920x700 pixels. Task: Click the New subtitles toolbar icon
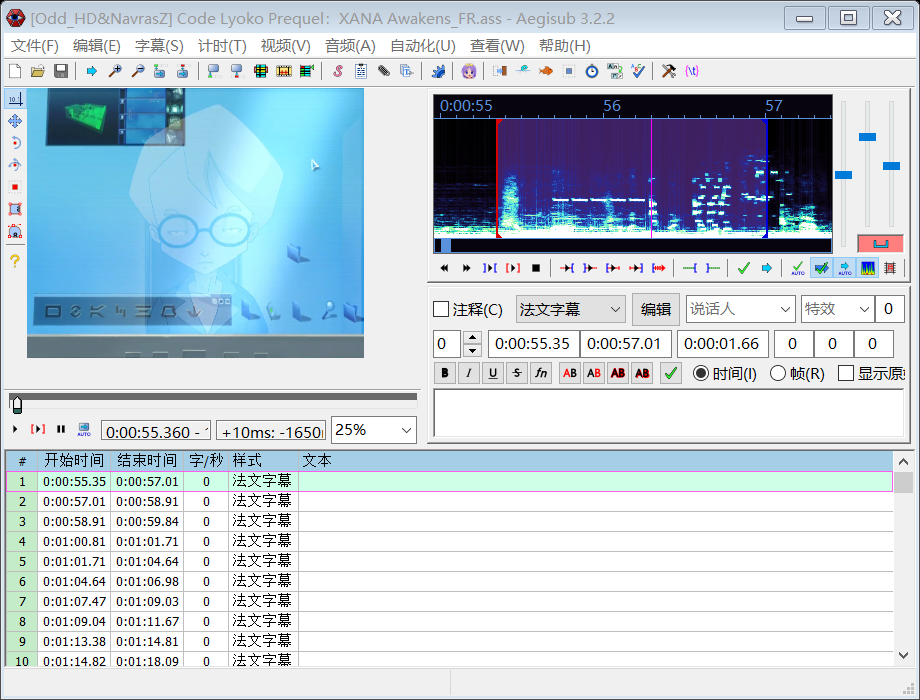(x=15, y=72)
